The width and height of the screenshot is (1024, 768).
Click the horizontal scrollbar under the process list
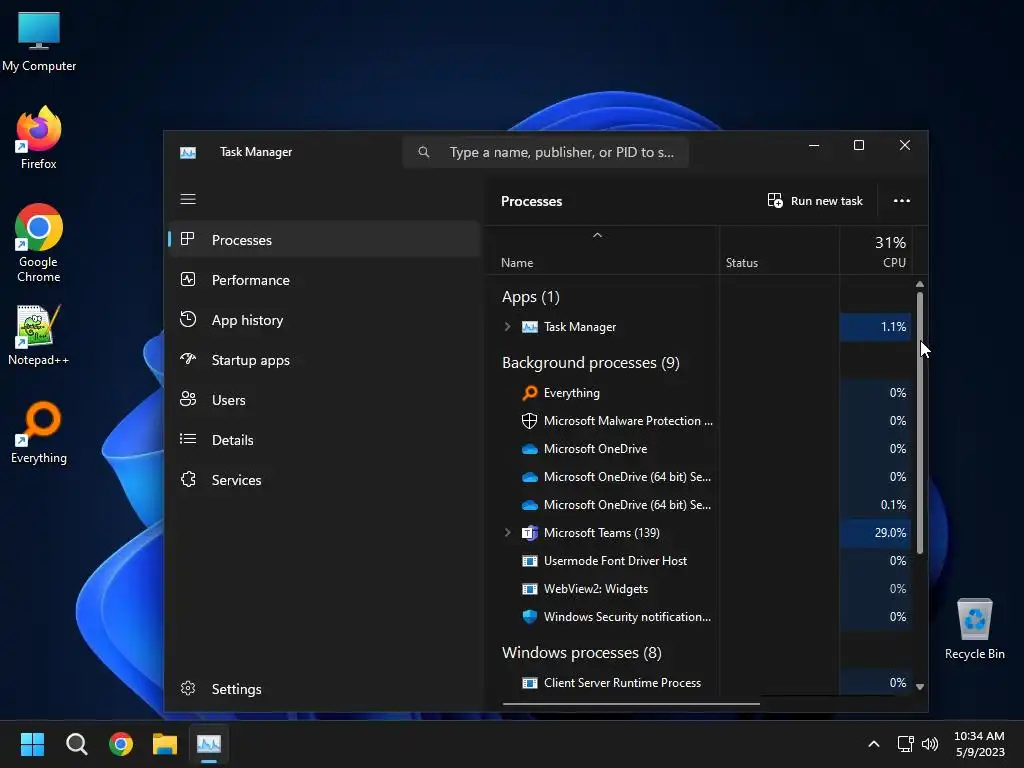(631, 704)
